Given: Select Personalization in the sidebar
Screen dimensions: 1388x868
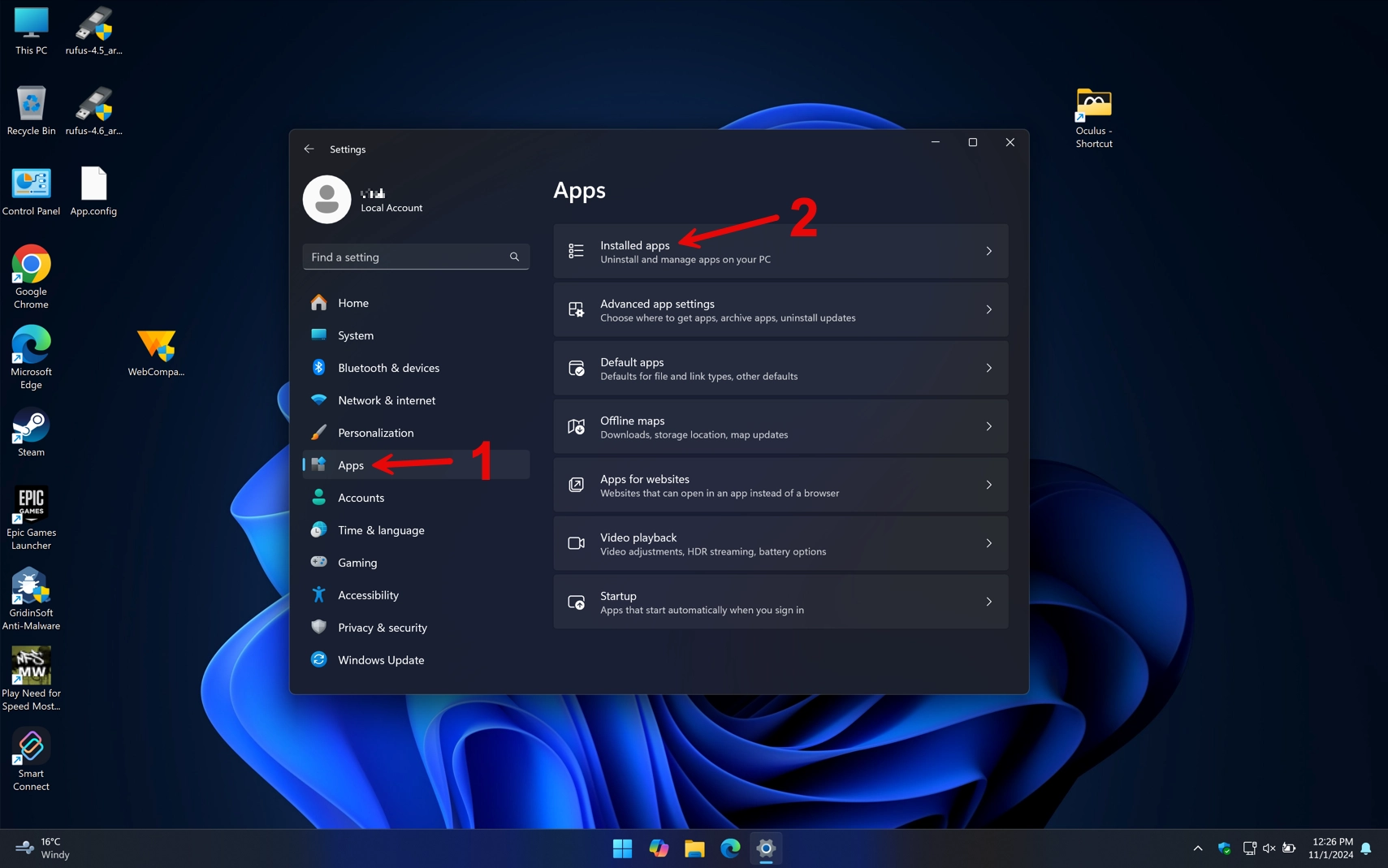Looking at the screenshot, I should (374, 432).
